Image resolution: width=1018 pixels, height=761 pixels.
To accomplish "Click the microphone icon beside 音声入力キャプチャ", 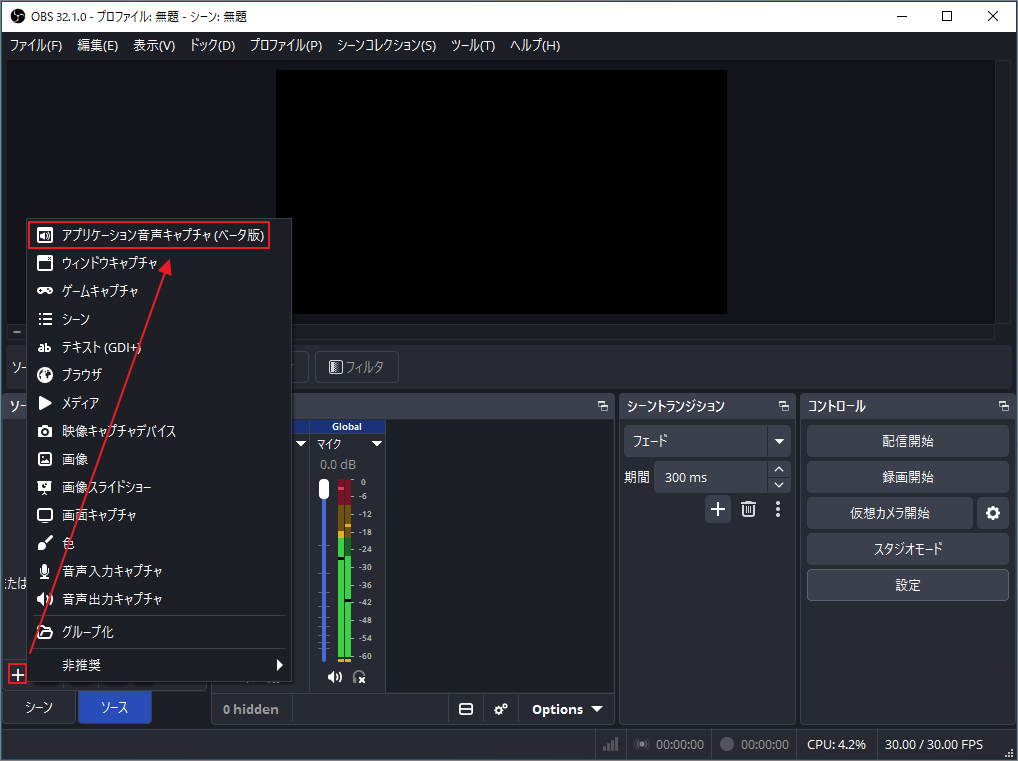I will (x=45, y=571).
